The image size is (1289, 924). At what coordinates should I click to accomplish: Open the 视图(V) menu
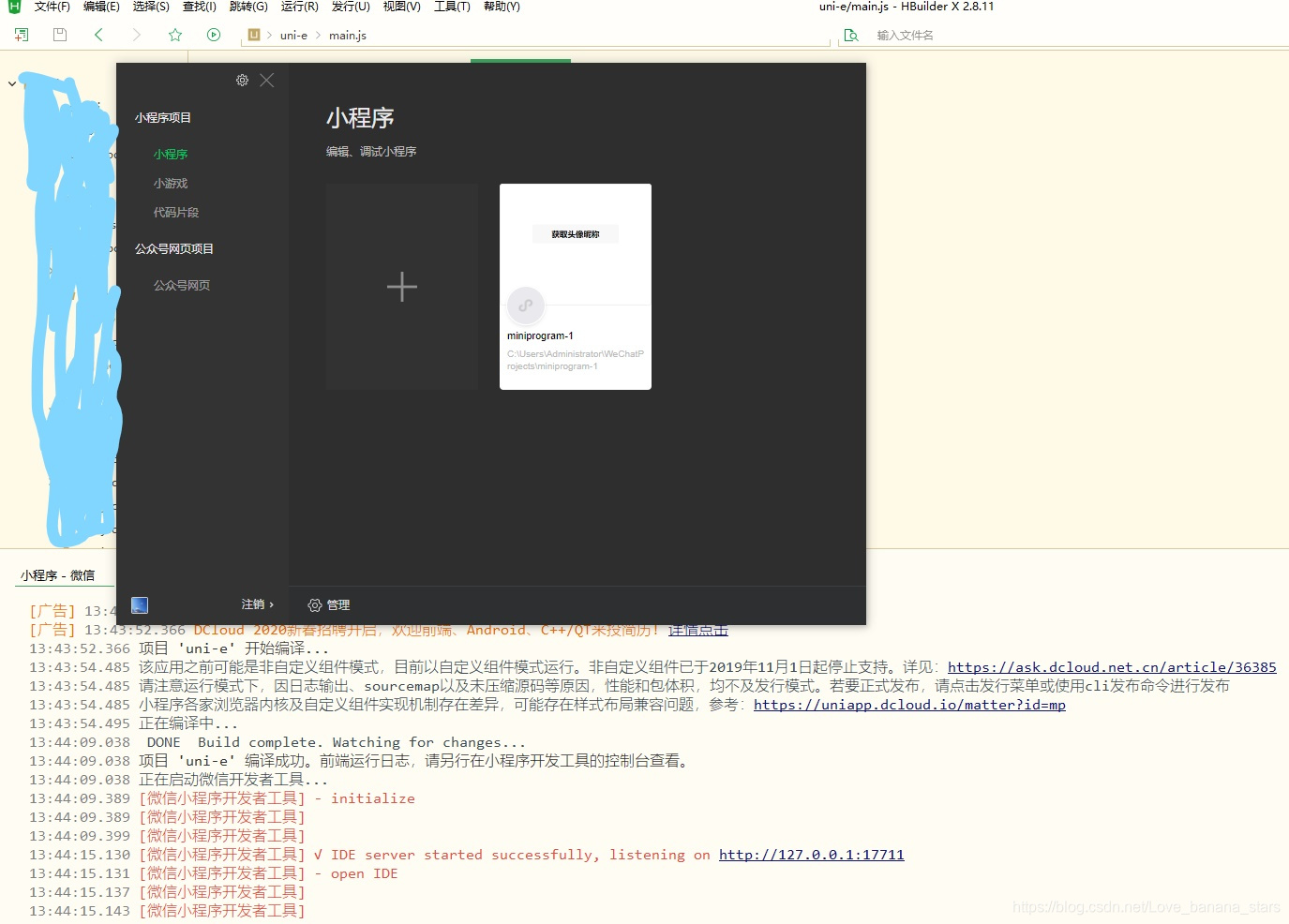401,7
